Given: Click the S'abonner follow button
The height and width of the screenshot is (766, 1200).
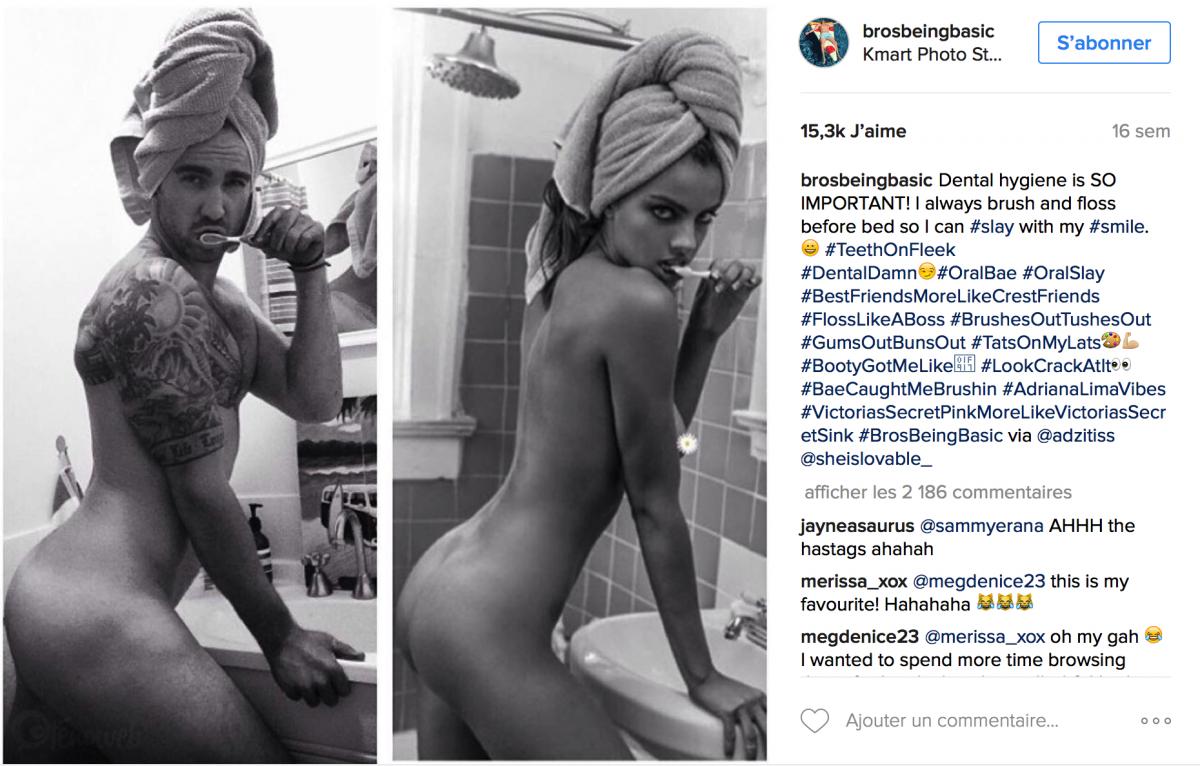Looking at the screenshot, I should click(x=1104, y=44).
